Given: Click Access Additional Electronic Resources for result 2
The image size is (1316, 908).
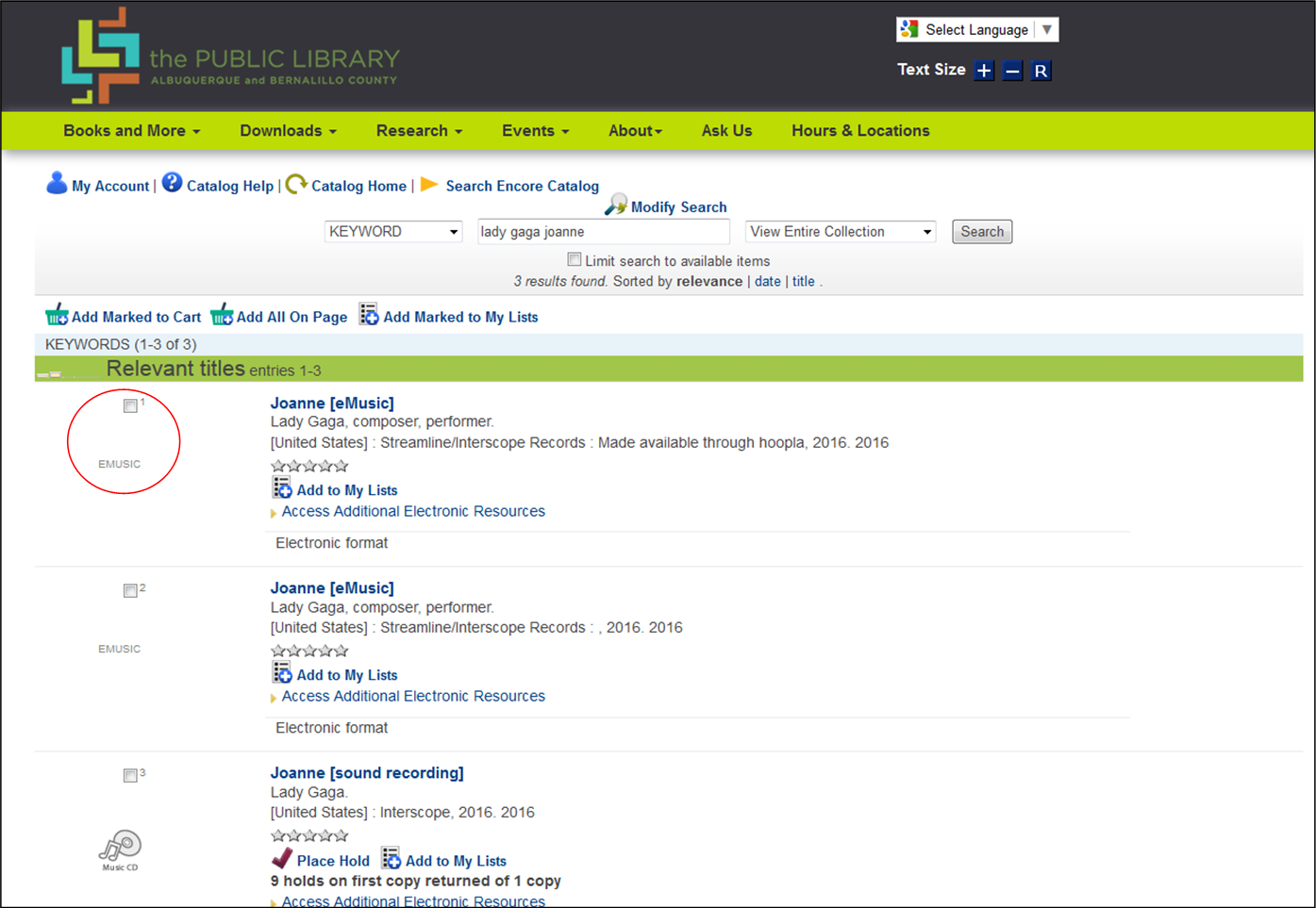Looking at the screenshot, I should [x=413, y=696].
